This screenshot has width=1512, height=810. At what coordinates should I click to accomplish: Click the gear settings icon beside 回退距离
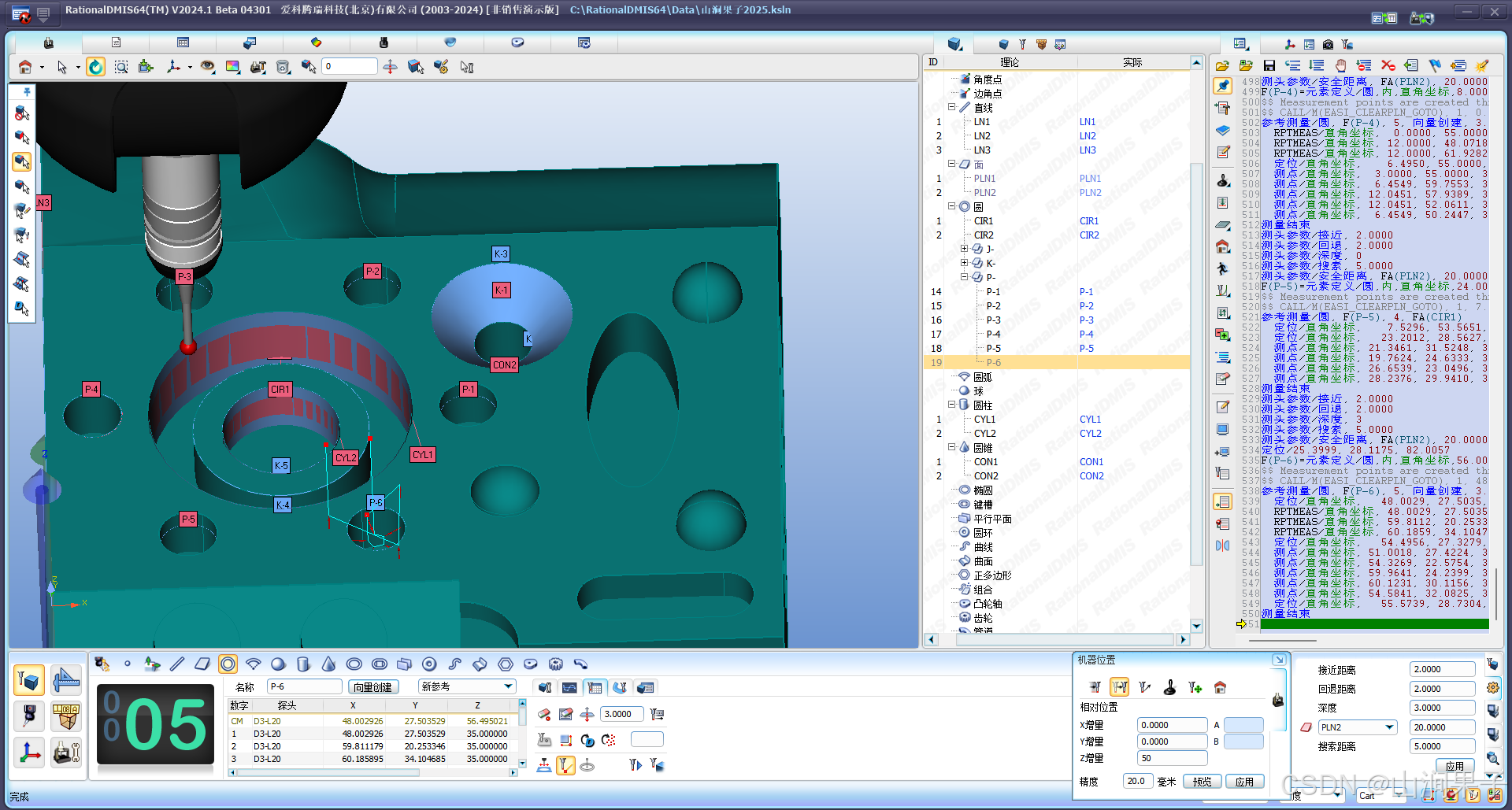tap(1492, 687)
